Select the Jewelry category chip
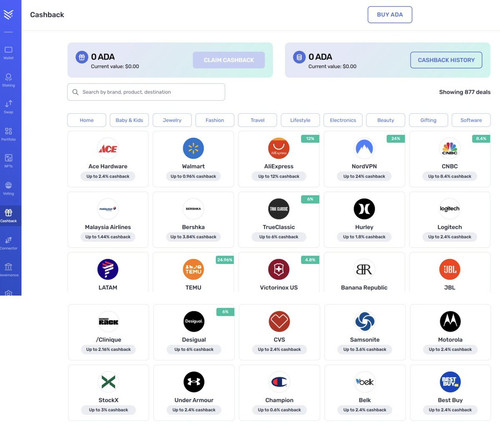This screenshot has height=430, width=500. click(x=172, y=120)
